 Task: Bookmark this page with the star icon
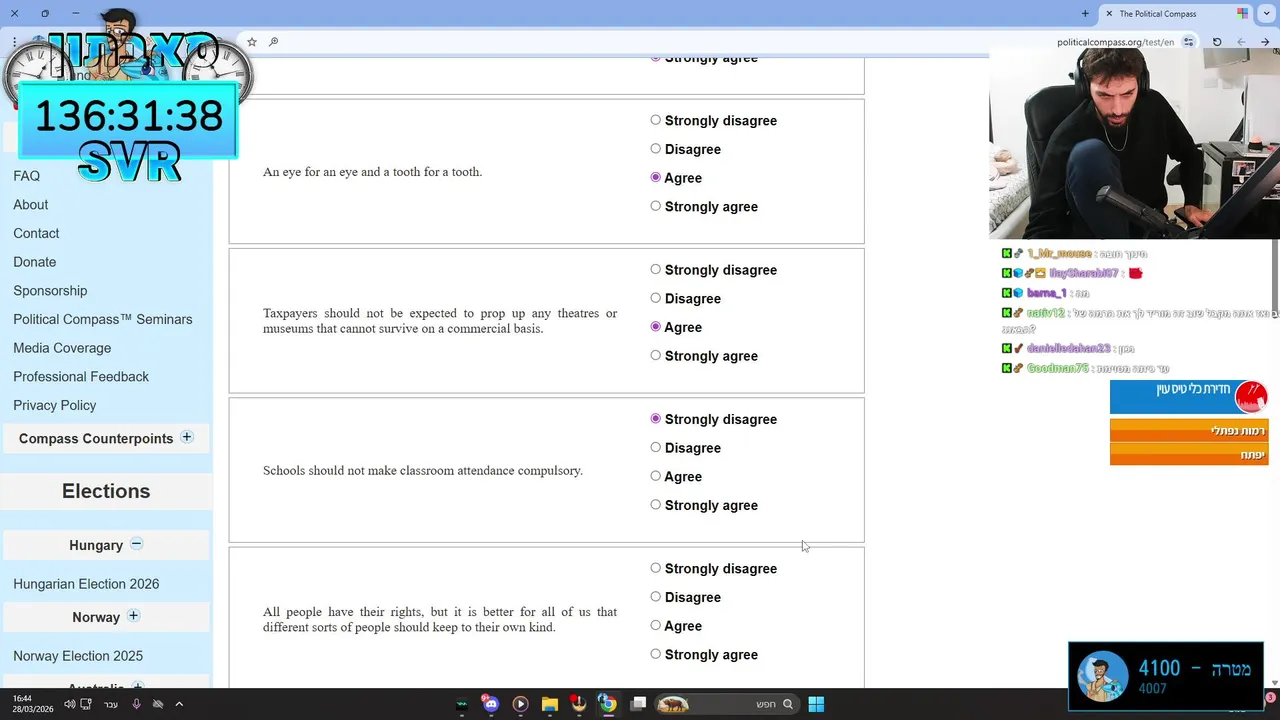(252, 42)
